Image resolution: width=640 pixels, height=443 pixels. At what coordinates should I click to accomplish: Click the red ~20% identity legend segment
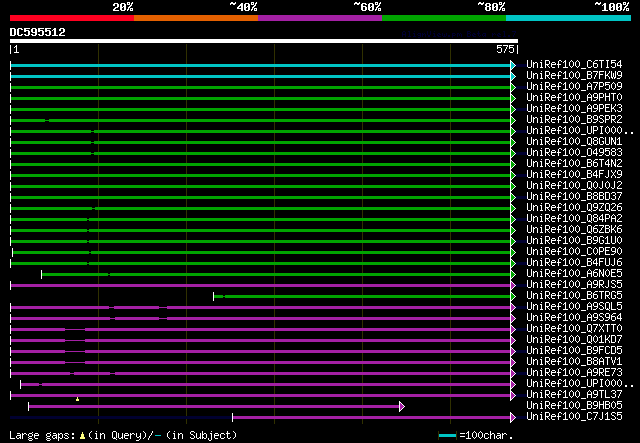(x=71, y=18)
